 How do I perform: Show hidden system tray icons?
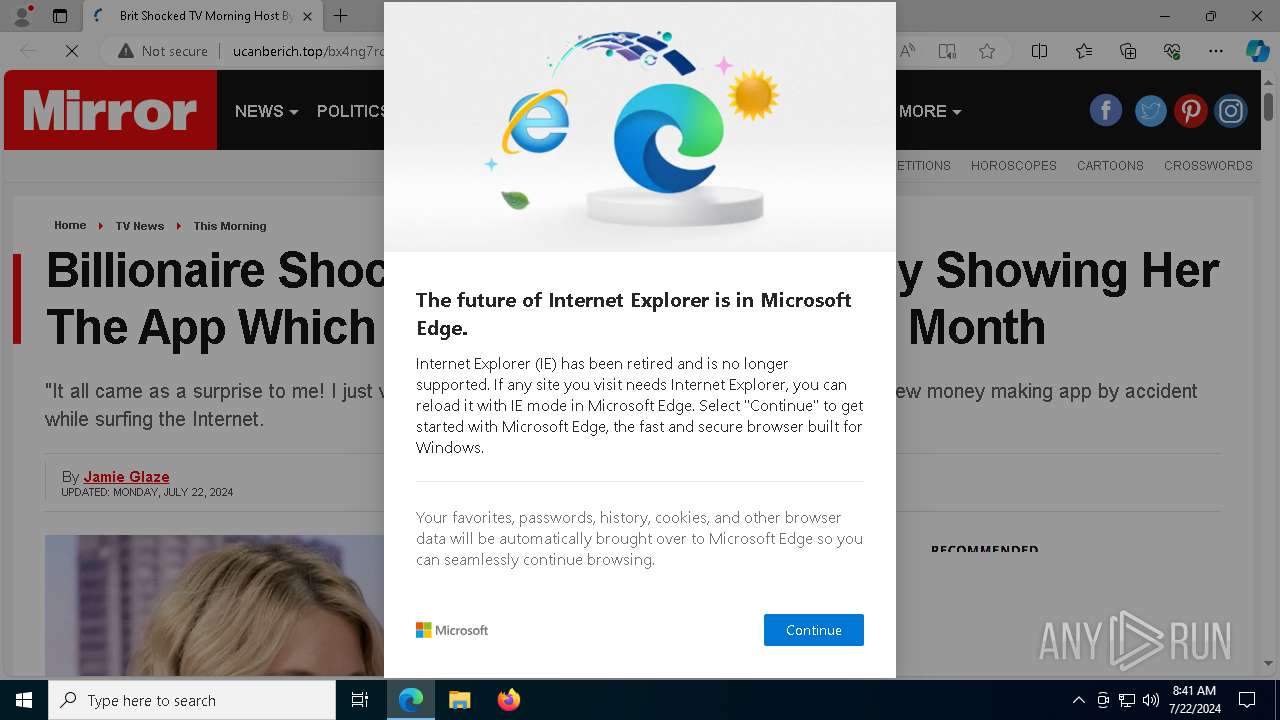[1078, 700]
